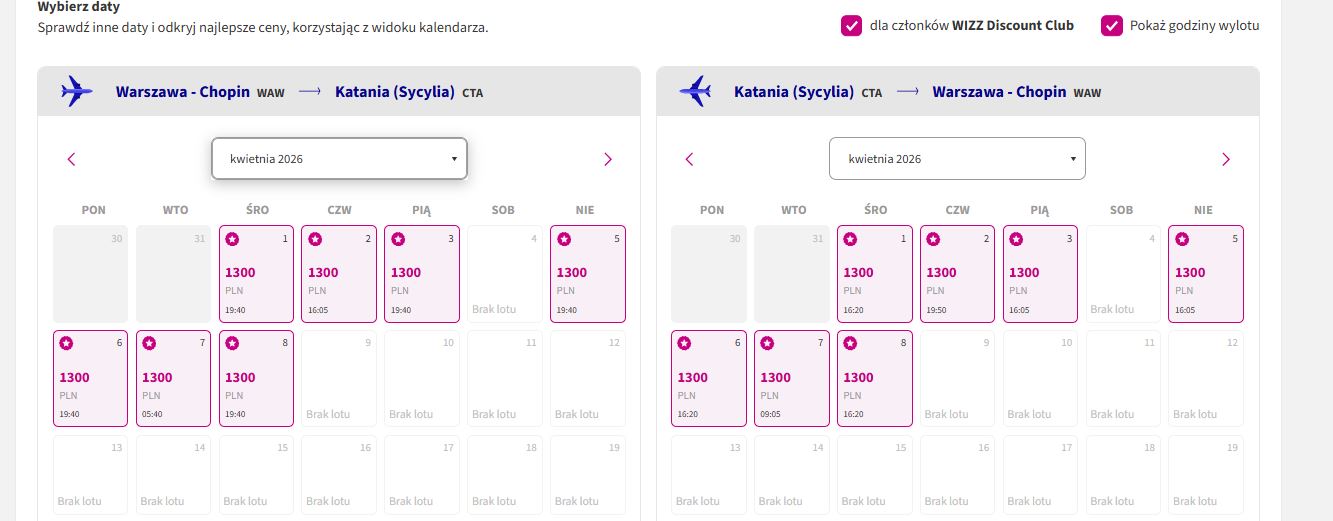1333x521 pixels.
Task: Click discount star badge on outbound April 1
Action: (232, 239)
